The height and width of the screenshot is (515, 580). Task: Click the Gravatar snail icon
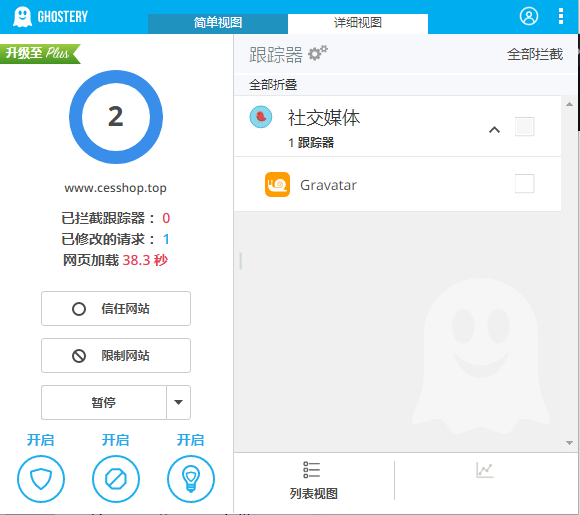(x=277, y=184)
